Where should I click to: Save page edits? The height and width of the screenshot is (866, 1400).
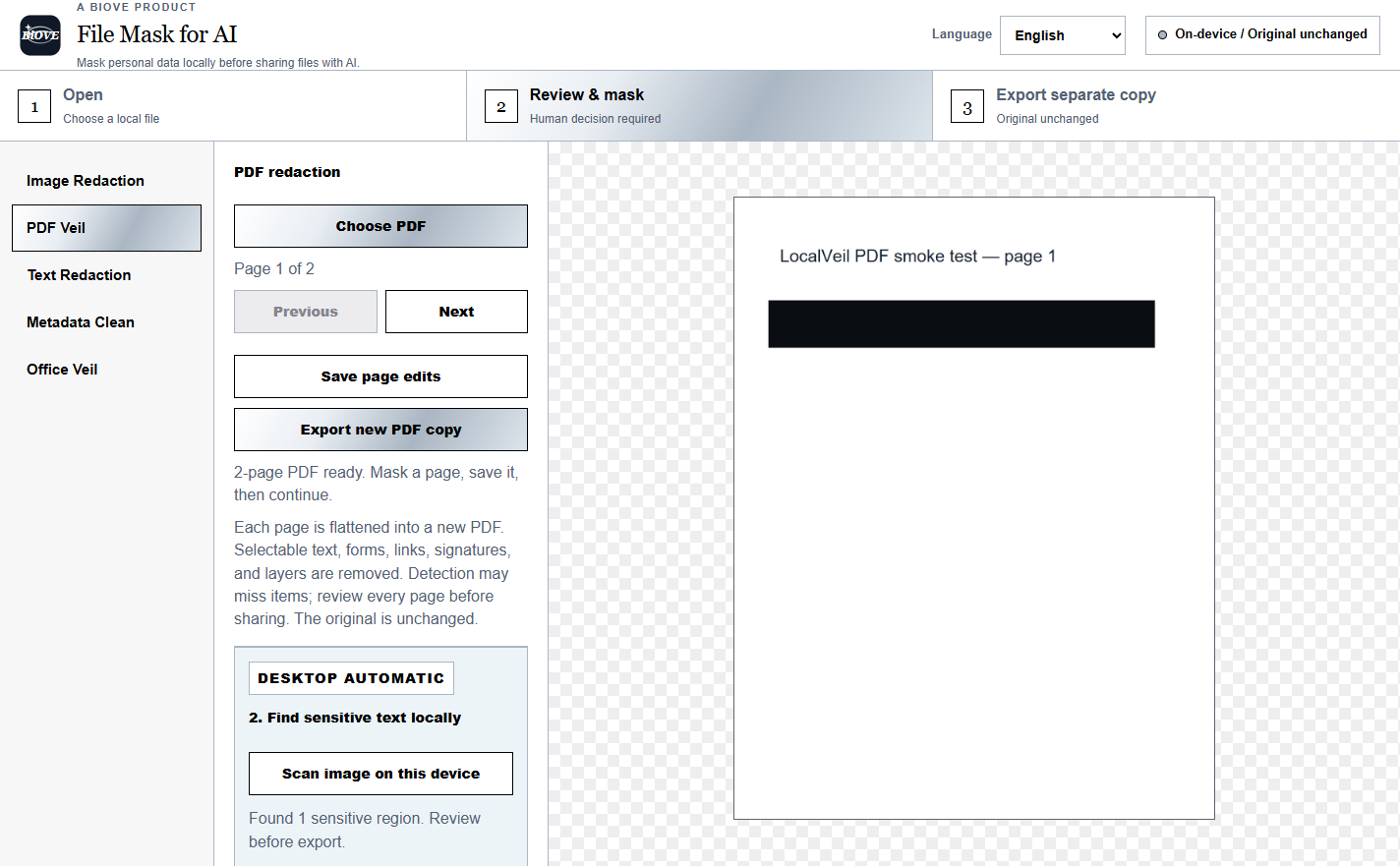click(380, 376)
